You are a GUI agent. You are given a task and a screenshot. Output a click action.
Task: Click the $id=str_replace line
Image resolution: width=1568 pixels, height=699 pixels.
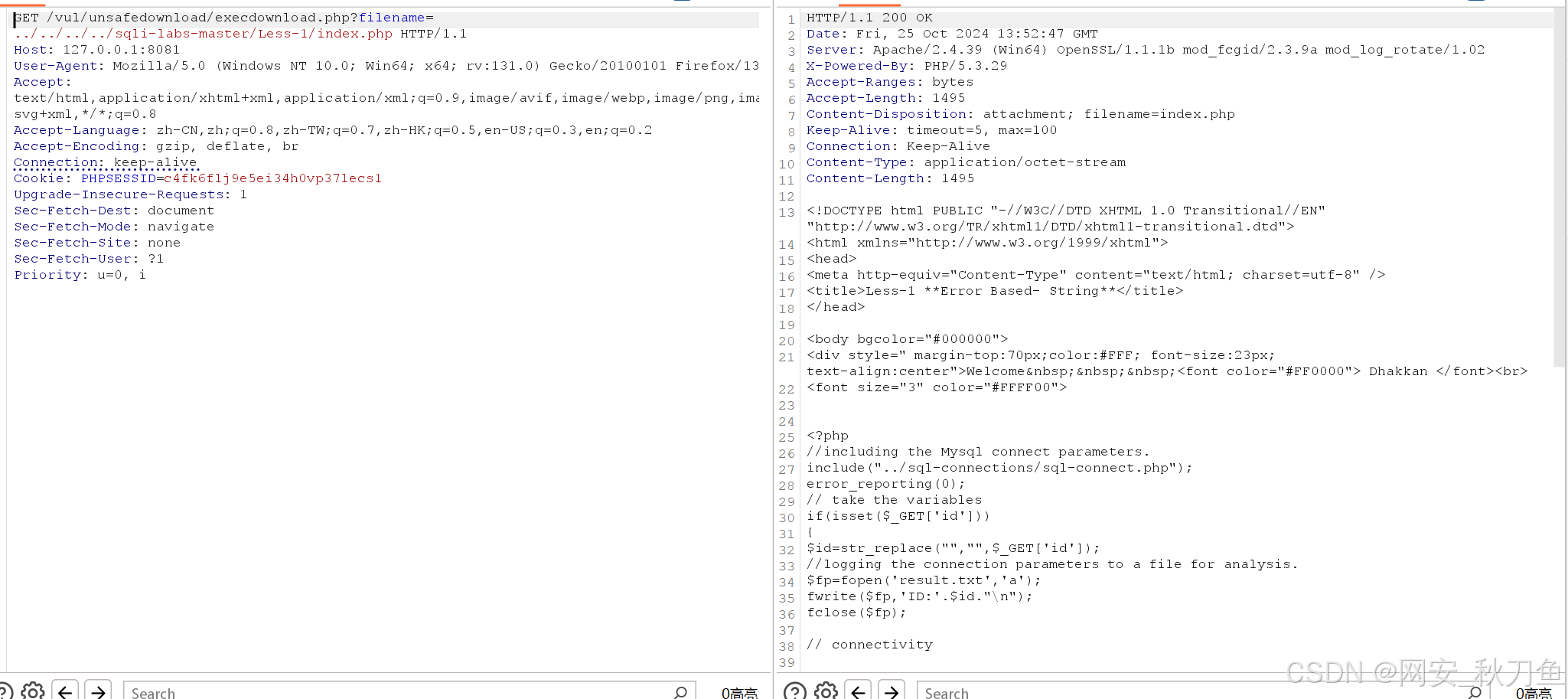954,548
